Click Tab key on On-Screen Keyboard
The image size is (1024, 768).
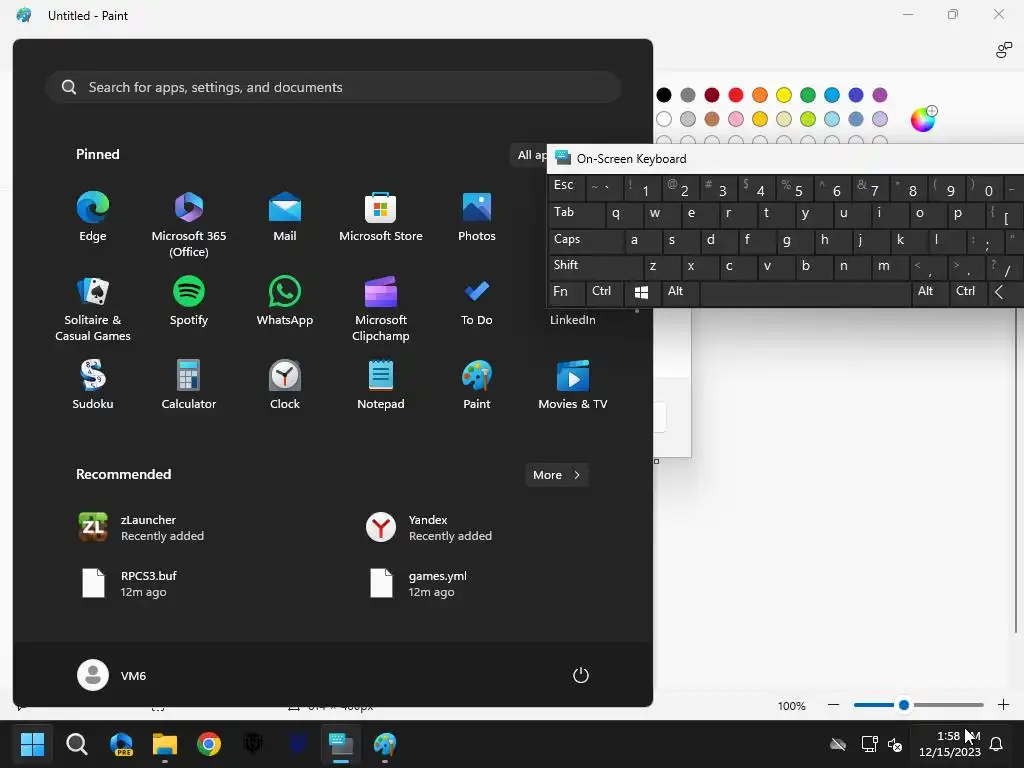577,214
